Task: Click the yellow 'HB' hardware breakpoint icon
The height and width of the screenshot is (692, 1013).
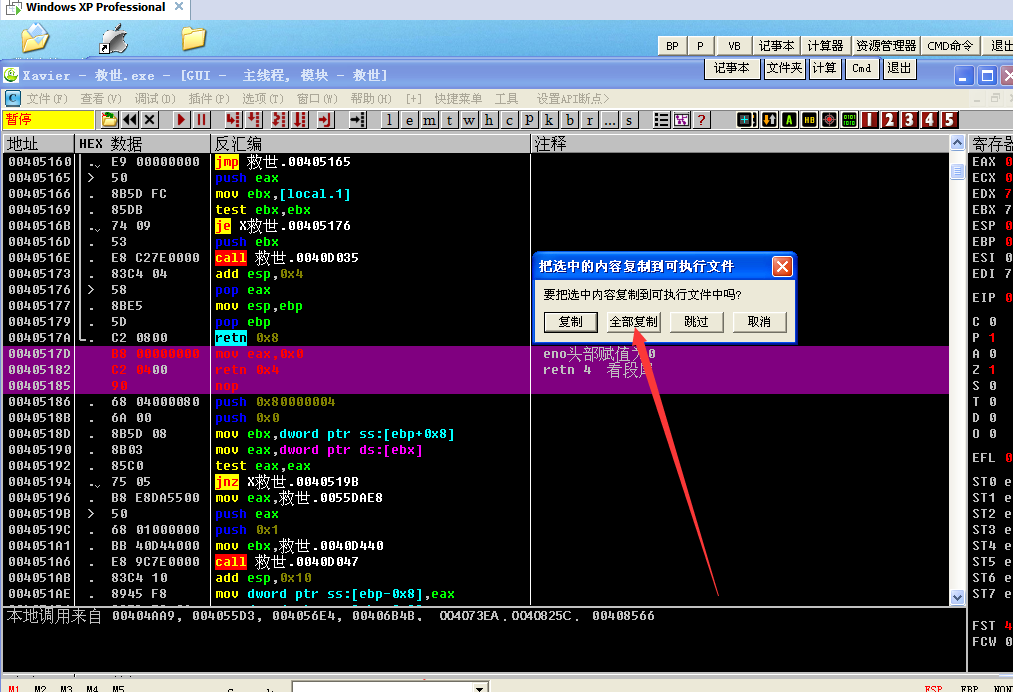Action: (x=809, y=120)
